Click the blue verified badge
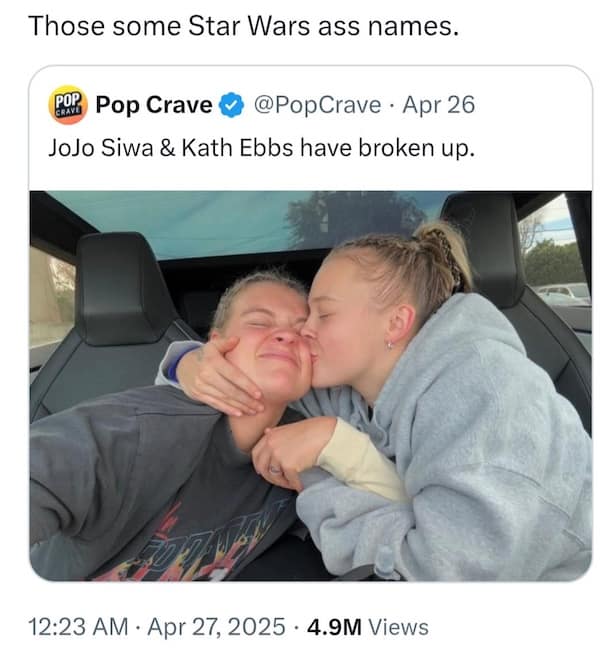 (x=231, y=105)
